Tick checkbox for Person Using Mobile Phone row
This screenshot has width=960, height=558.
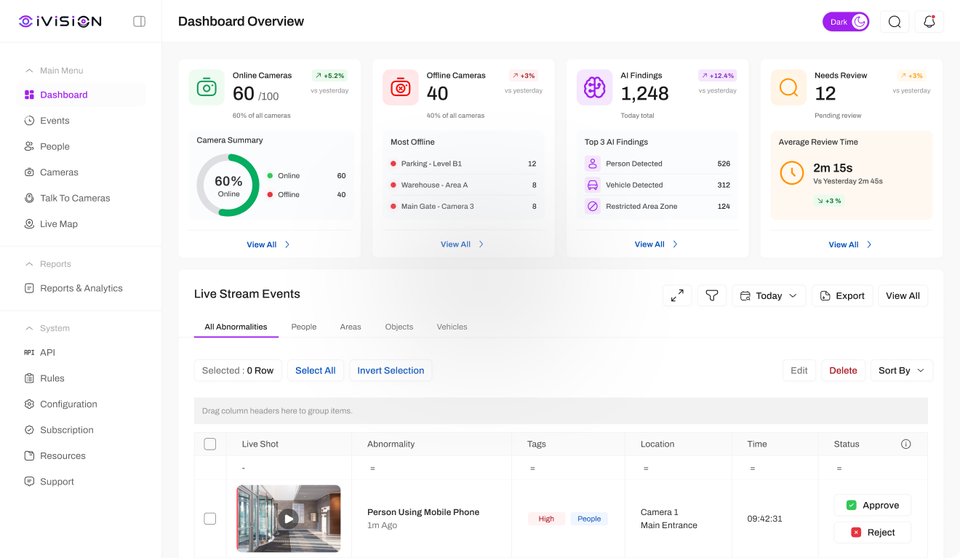point(210,519)
